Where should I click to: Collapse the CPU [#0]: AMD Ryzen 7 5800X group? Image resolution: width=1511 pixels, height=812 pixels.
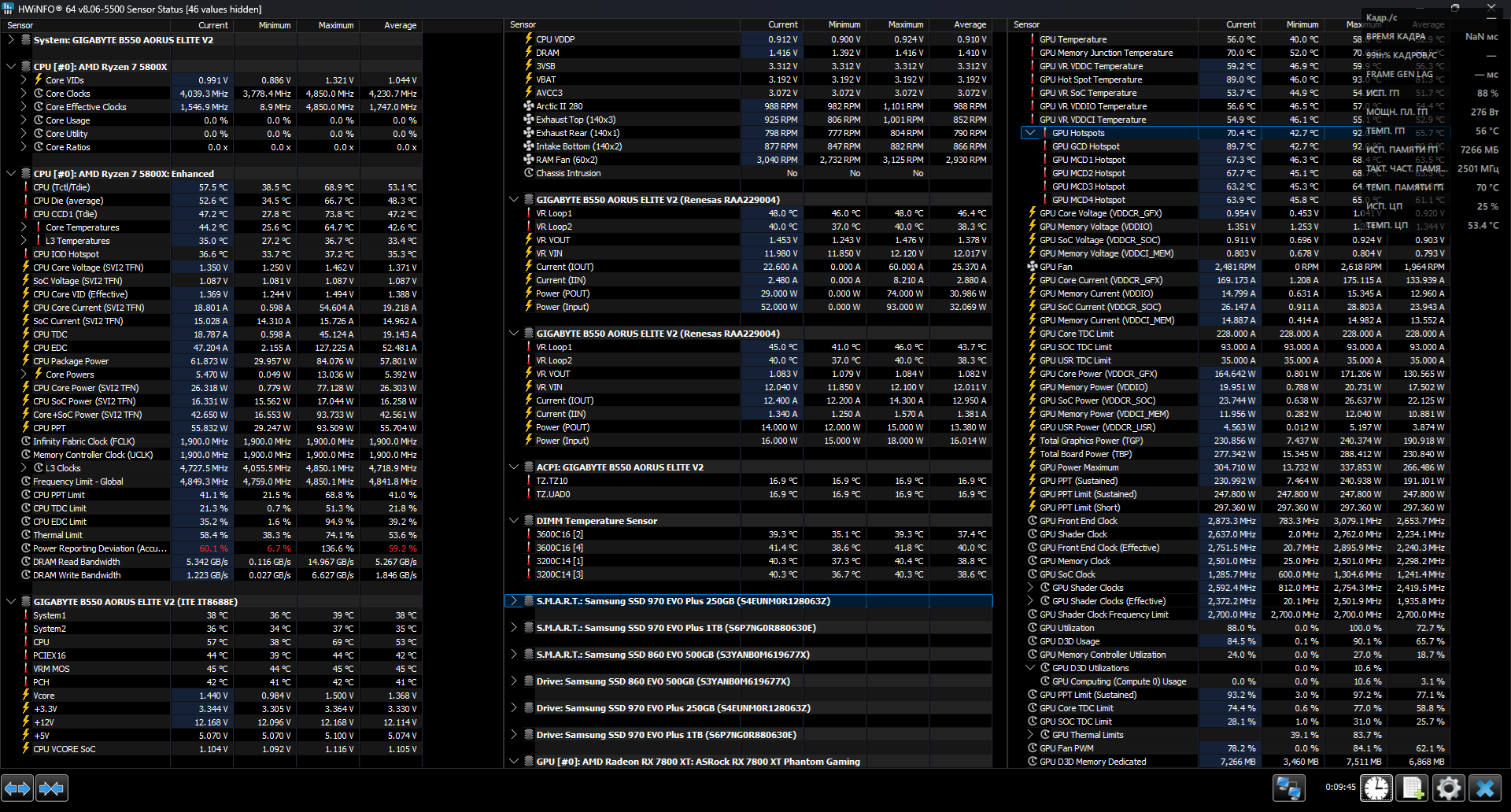[x=11, y=67]
